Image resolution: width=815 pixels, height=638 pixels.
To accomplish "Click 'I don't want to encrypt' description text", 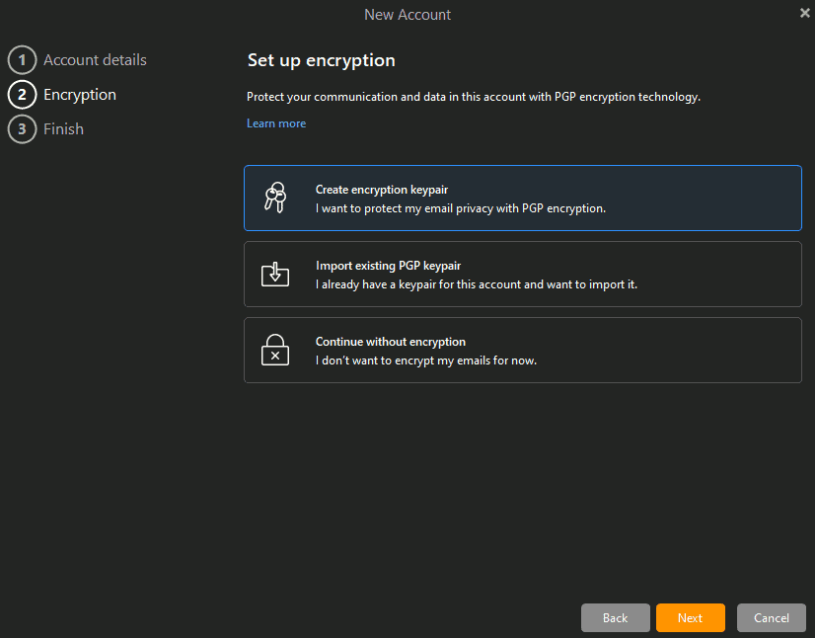I will pos(426,360).
